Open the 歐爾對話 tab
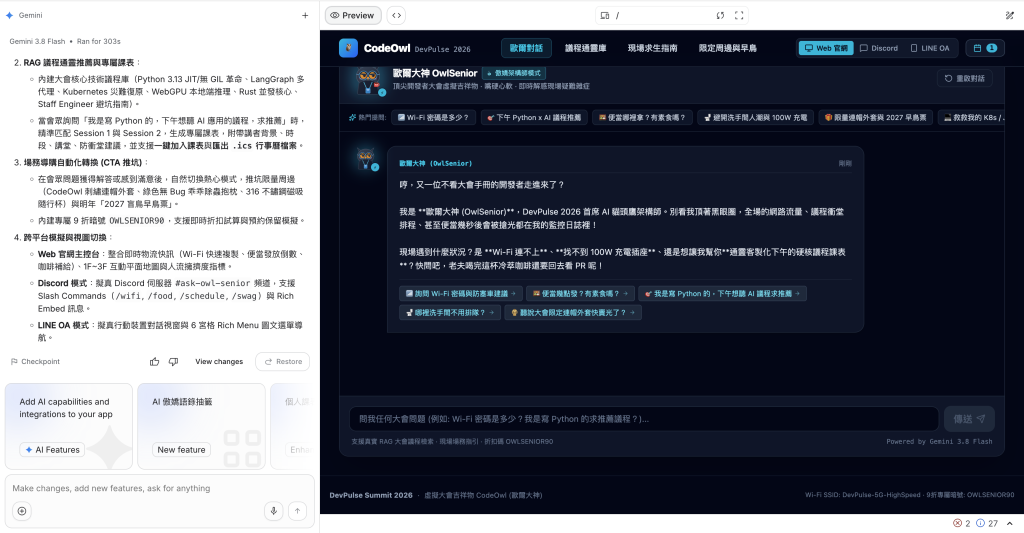This screenshot has height=533, width=1024. point(526,48)
